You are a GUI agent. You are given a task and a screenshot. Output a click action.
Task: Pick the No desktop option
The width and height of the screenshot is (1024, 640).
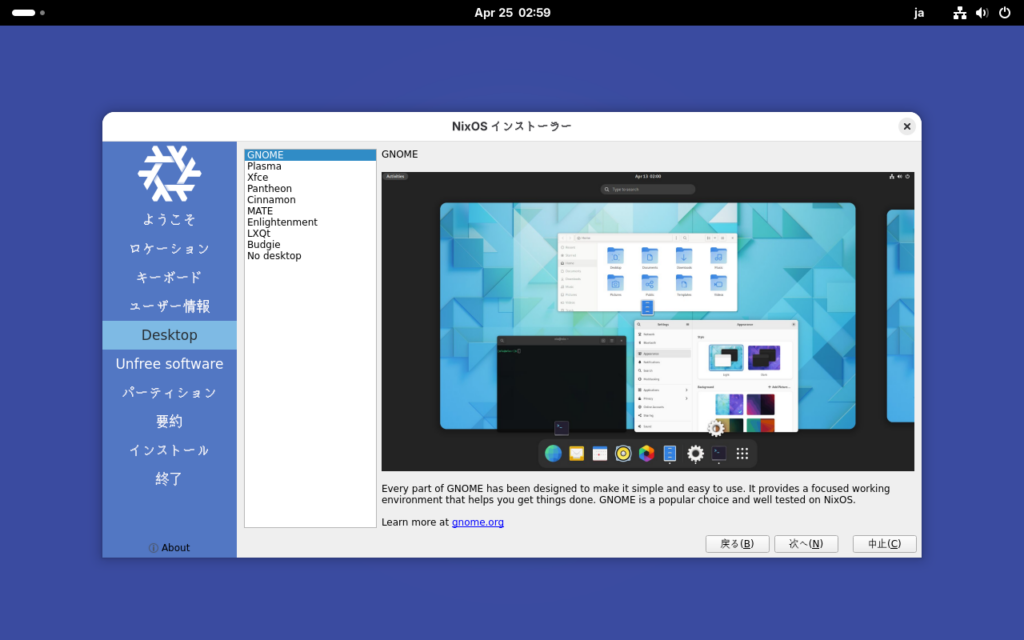pos(274,256)
